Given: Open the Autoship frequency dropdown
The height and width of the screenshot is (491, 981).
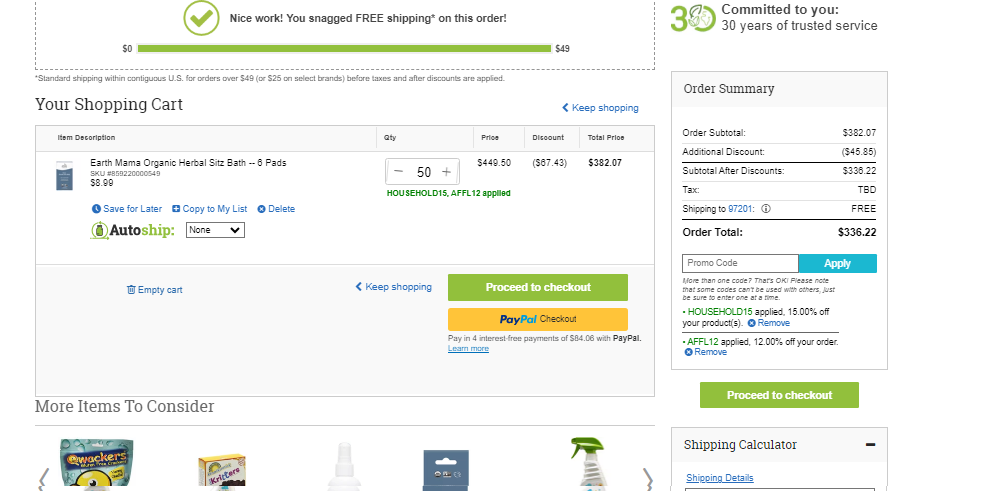Looking at the screenshot, I should (215, 230).
